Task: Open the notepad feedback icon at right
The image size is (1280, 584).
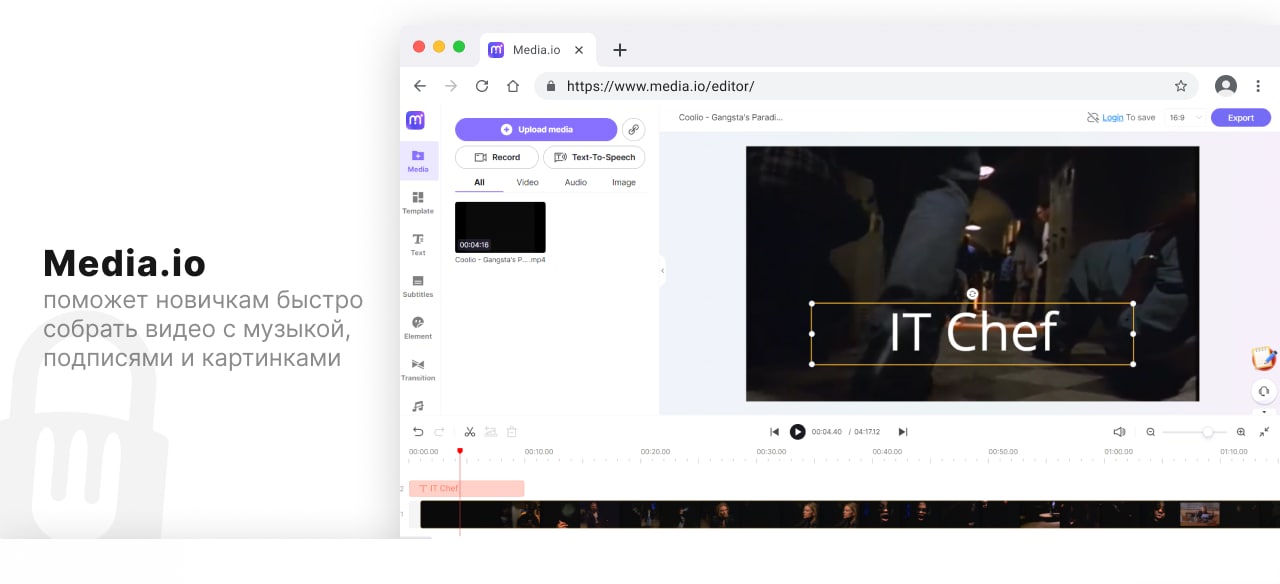Action: [x=1264, y=358]
